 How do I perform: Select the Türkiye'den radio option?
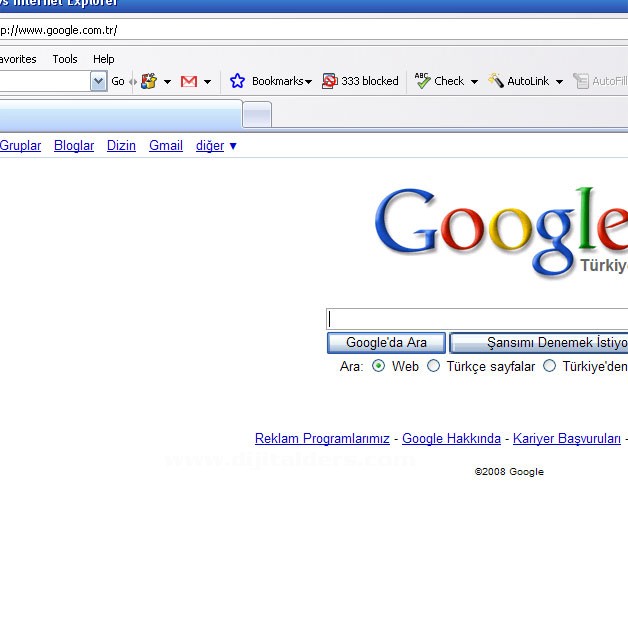[549, 366]
